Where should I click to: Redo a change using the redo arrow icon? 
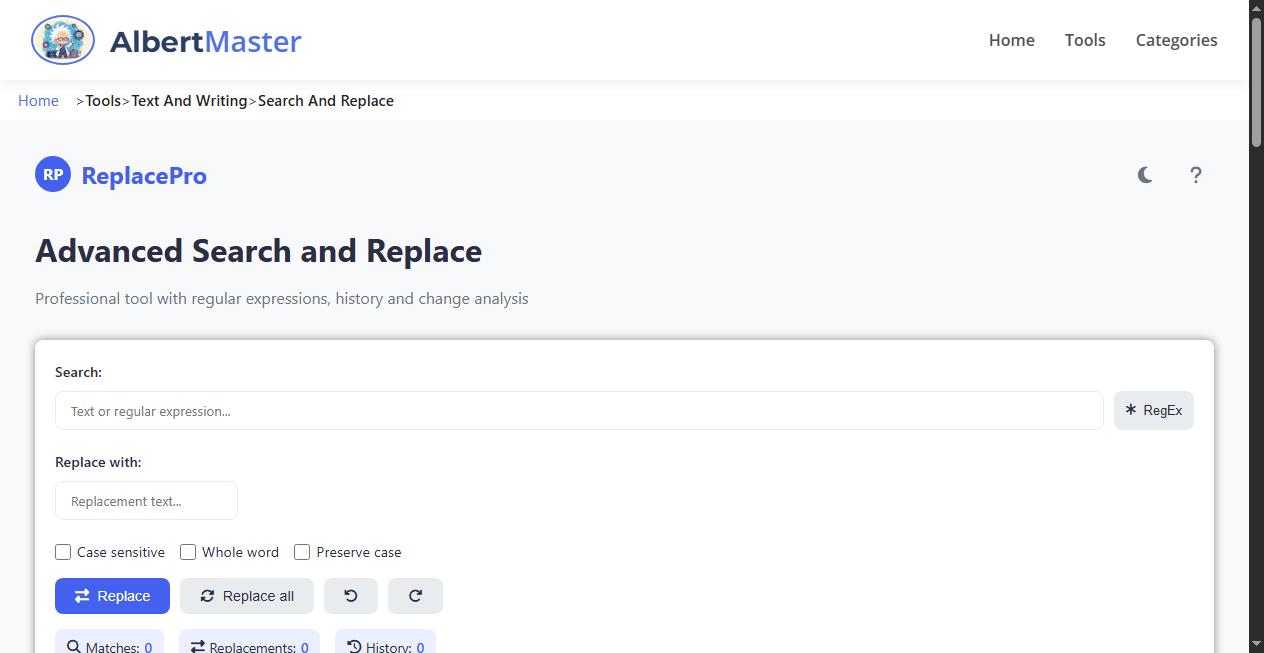coord(415,595)
